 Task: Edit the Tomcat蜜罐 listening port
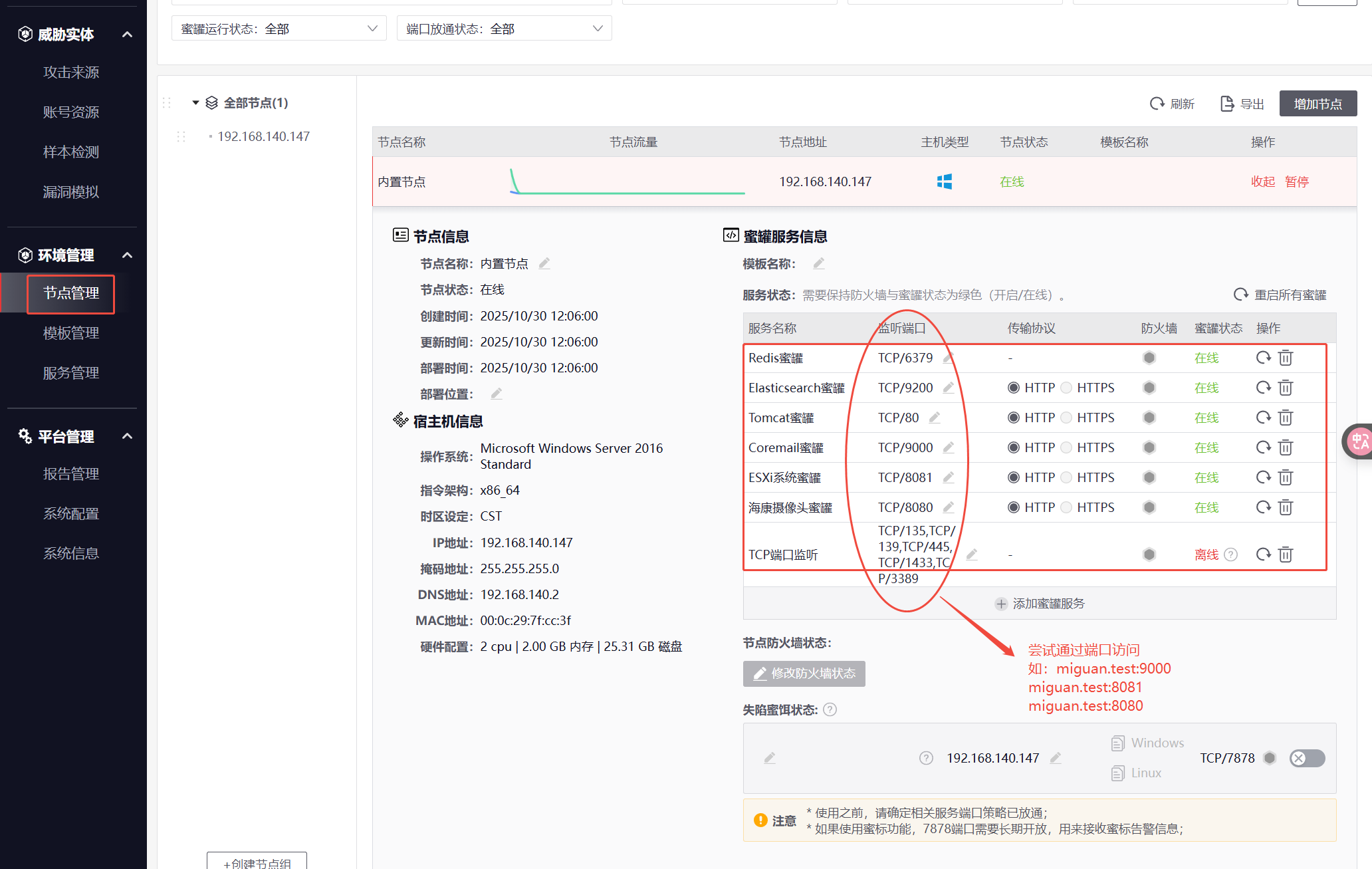click(935, 418)
